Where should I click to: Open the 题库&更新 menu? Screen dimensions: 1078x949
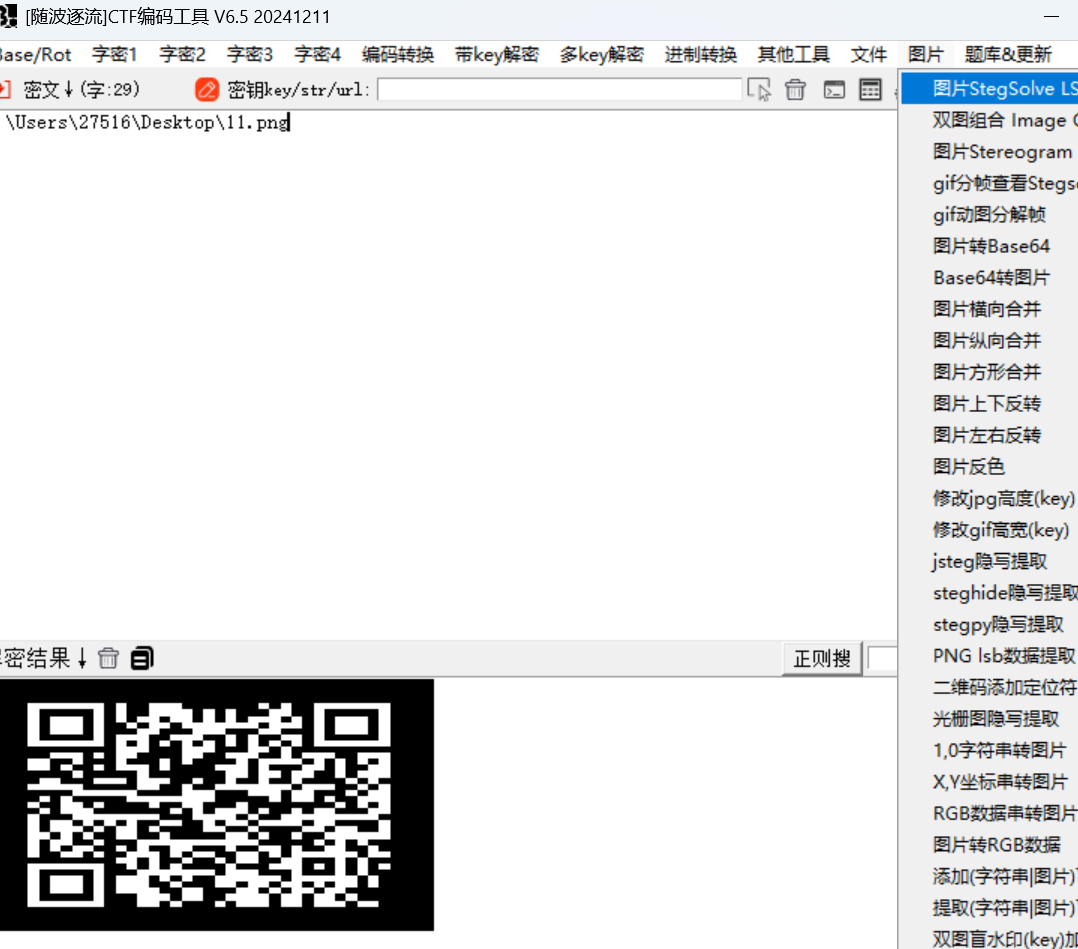point(1008,54)
